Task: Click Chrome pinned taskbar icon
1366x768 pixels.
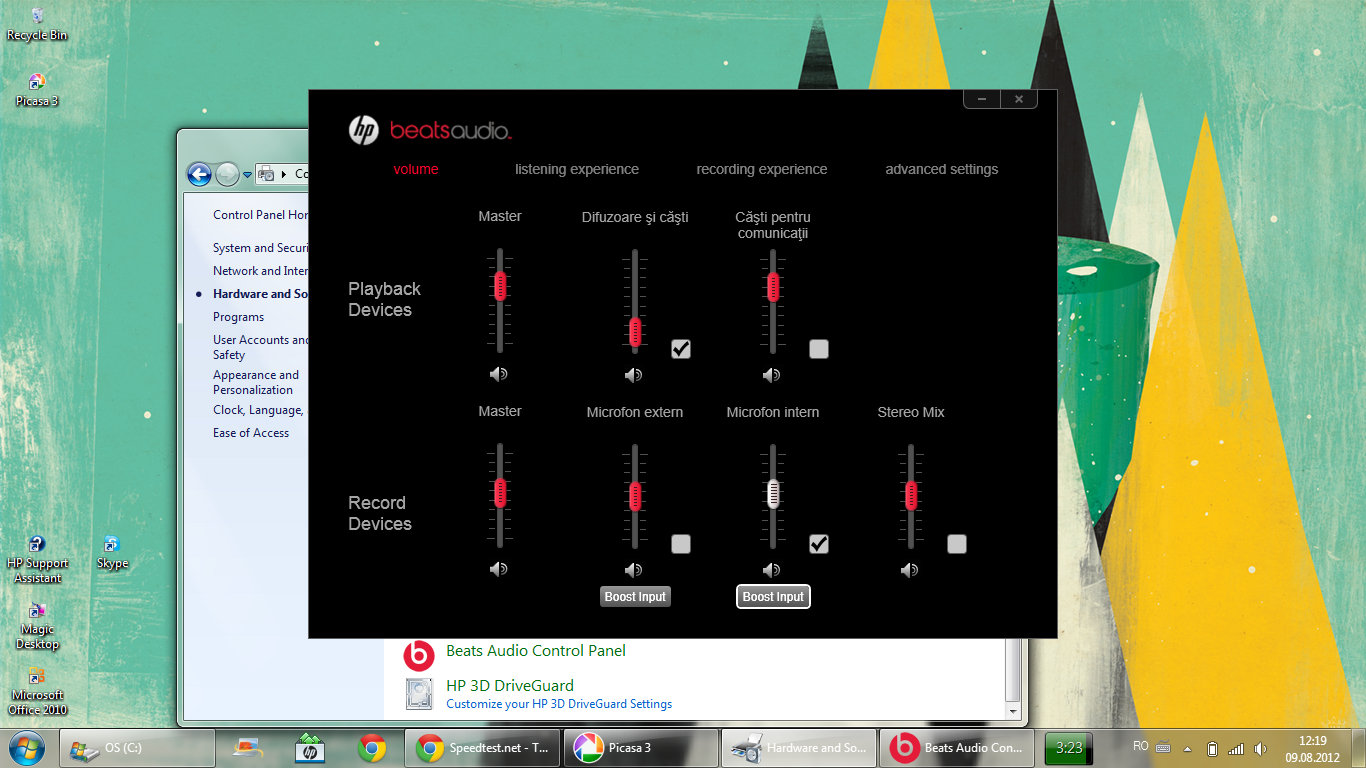Action: [372, 747]
